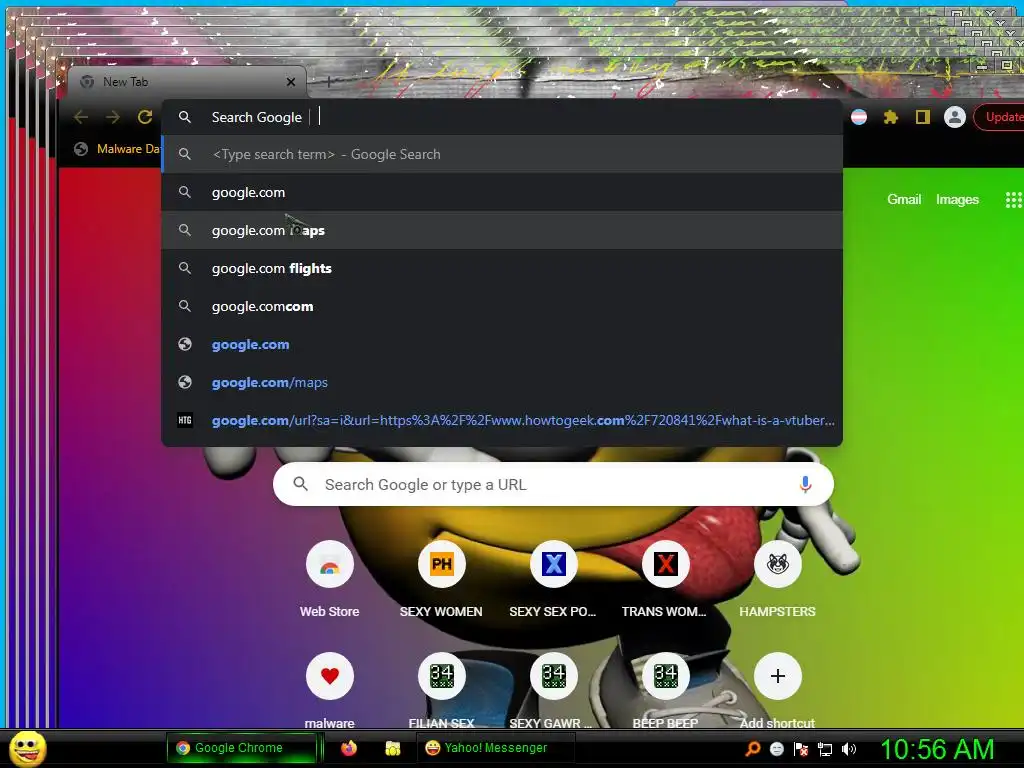Image resolution: width=1024 pixels, height=768 pixels.
Task: Open the smiley face Start button
Action: [28, 748]
